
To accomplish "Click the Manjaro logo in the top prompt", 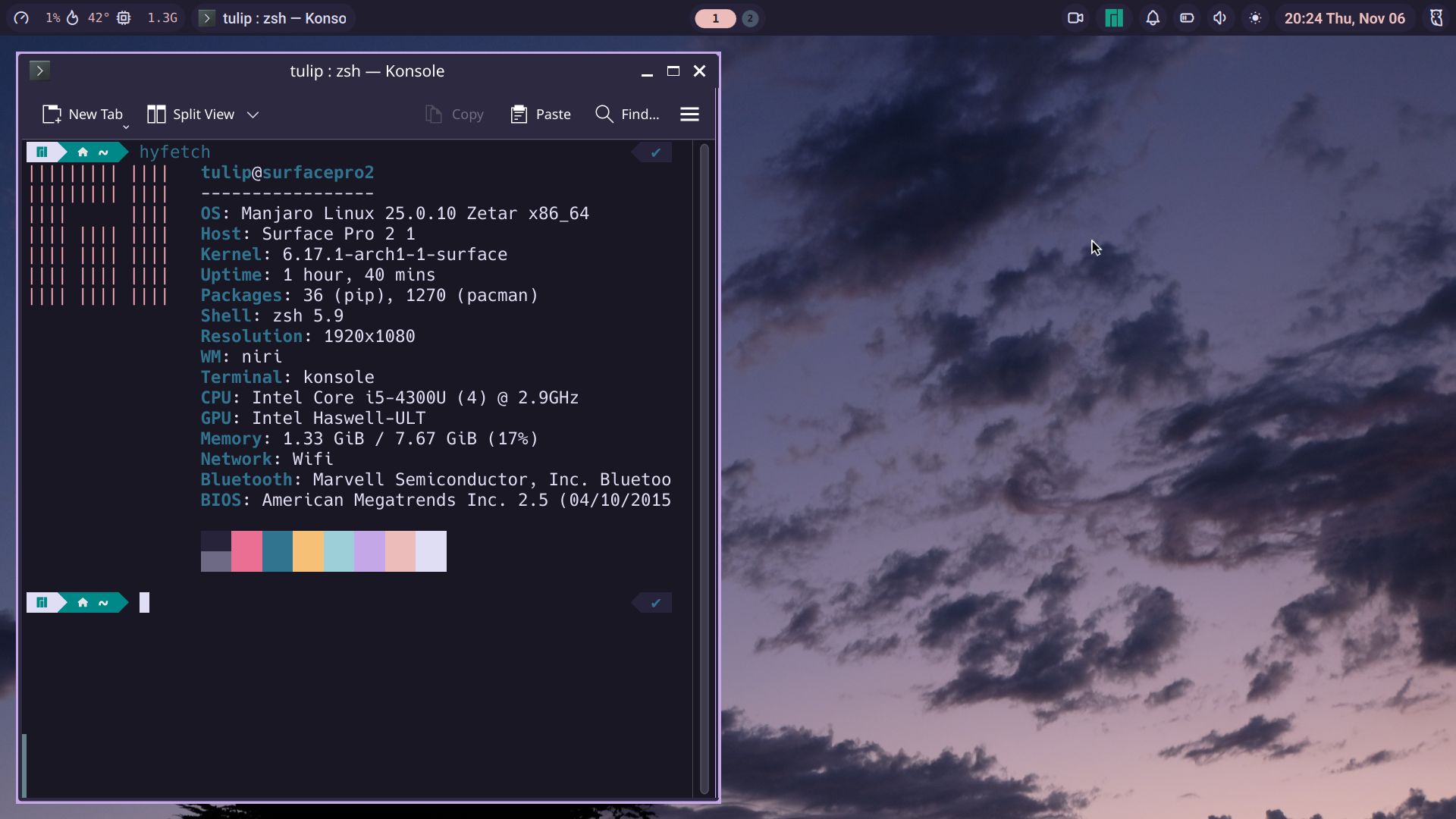I will click(x=42, y=152).
